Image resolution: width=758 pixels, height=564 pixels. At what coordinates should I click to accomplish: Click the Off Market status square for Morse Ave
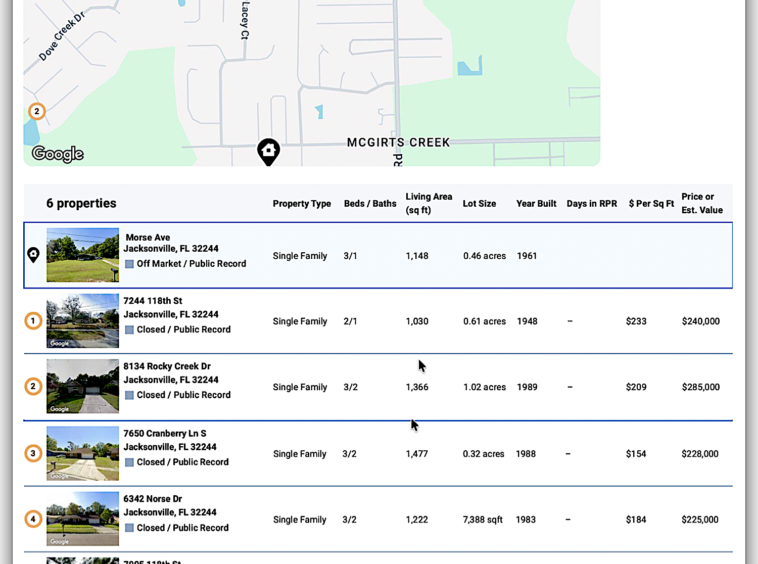[129, 264]
